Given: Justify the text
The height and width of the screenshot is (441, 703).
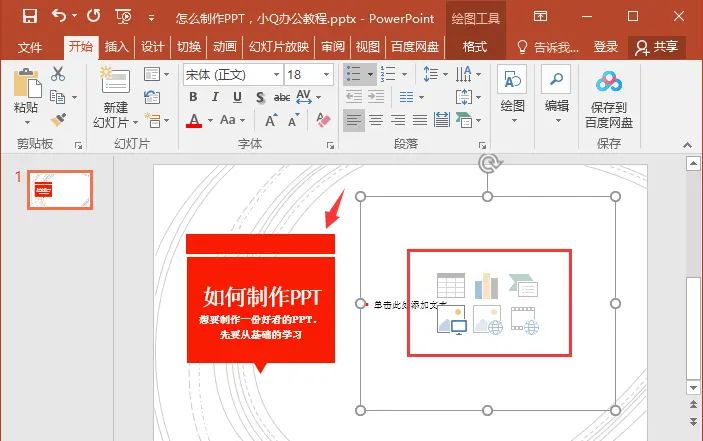Looking at the screenshot, I should click(x=420, y=120).
